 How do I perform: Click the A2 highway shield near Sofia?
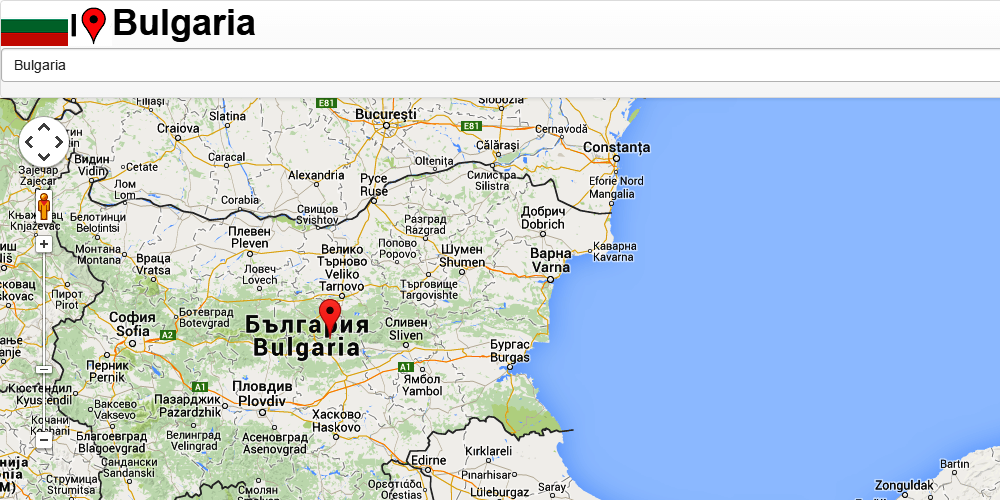pos(167,335)
